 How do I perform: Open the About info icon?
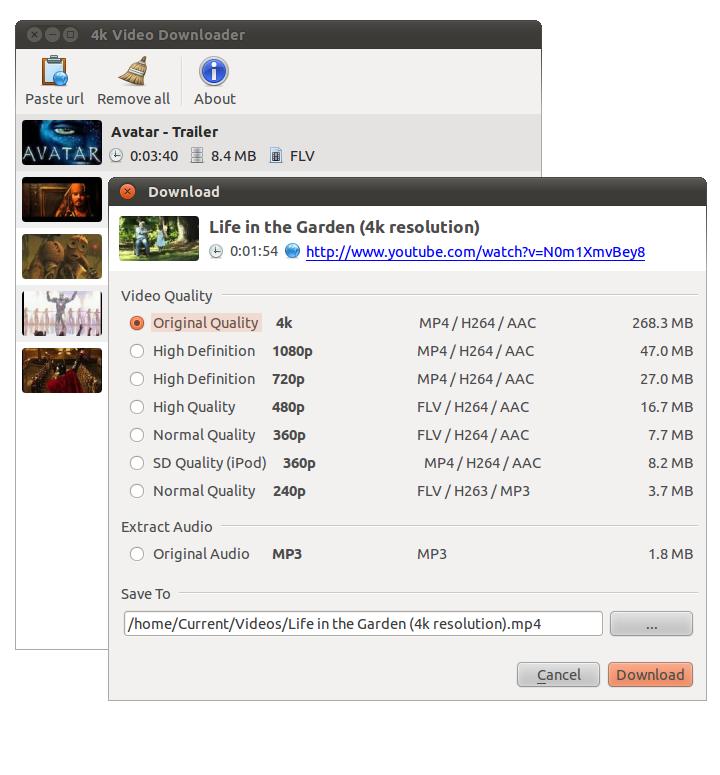coord(213,71)
